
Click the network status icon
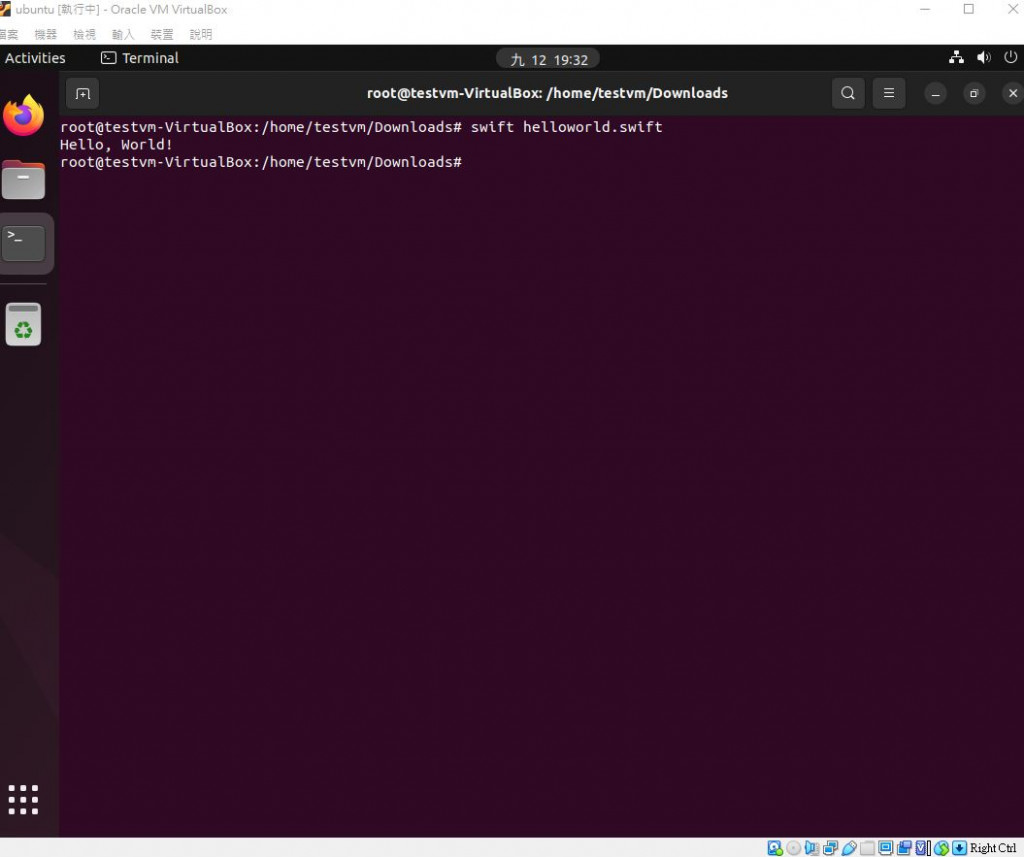(956, 57)
